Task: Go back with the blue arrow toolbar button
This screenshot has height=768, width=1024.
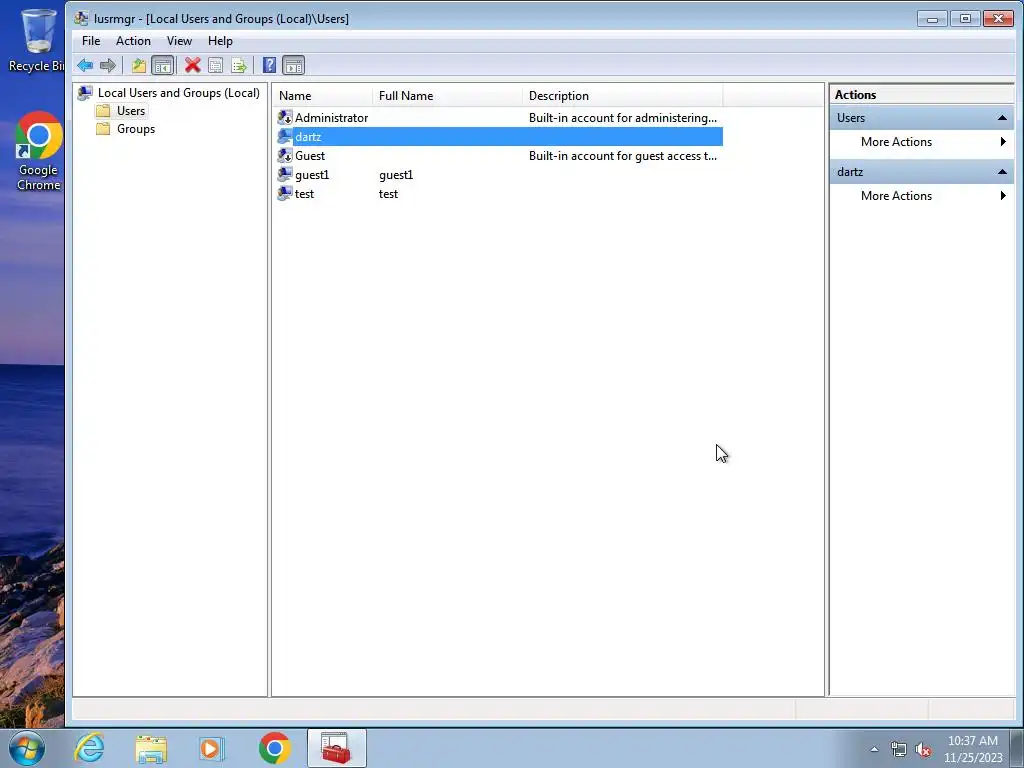Action: tap(85, 65)
